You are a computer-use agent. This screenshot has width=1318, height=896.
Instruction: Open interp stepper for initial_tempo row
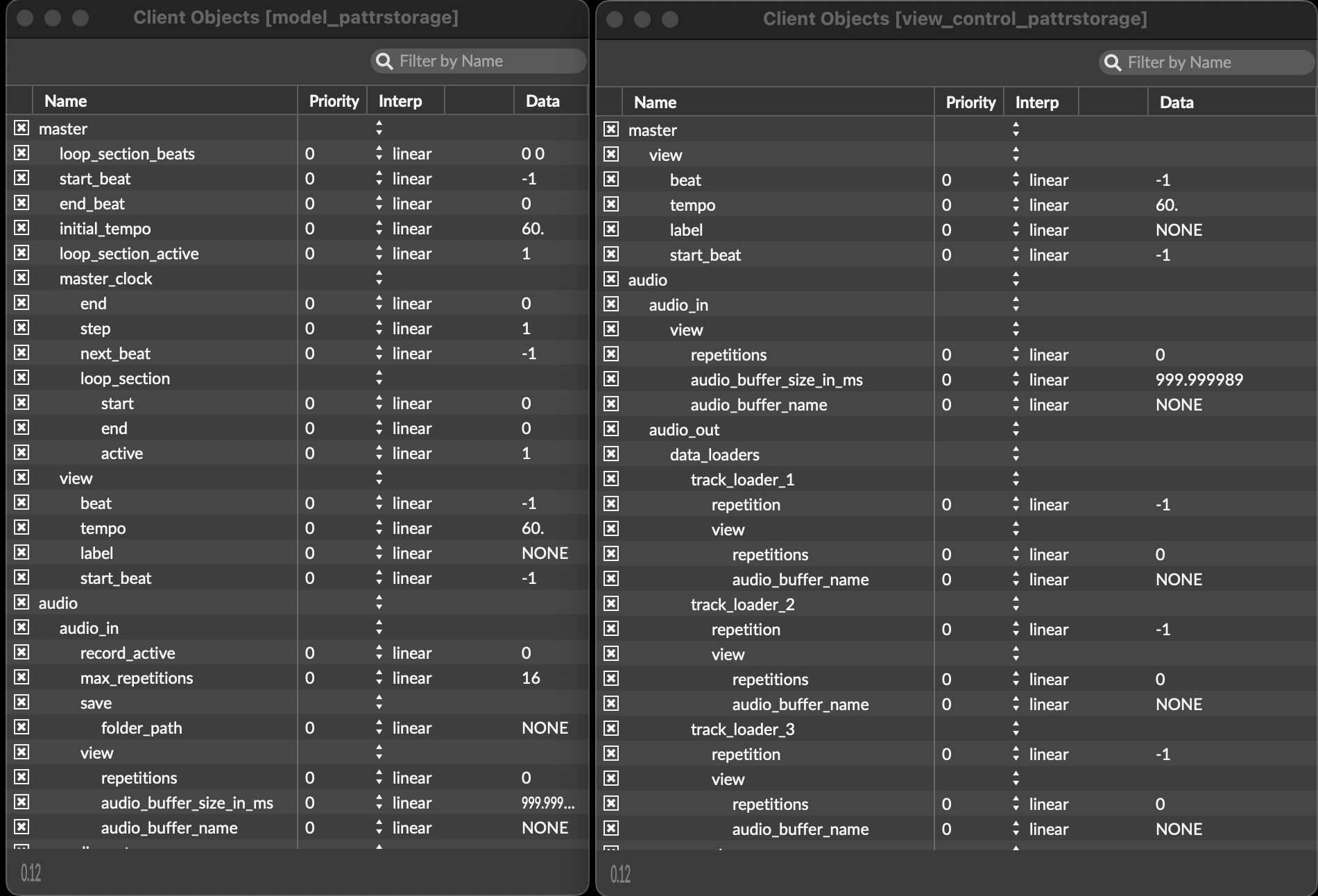click(x=379, y=228)
